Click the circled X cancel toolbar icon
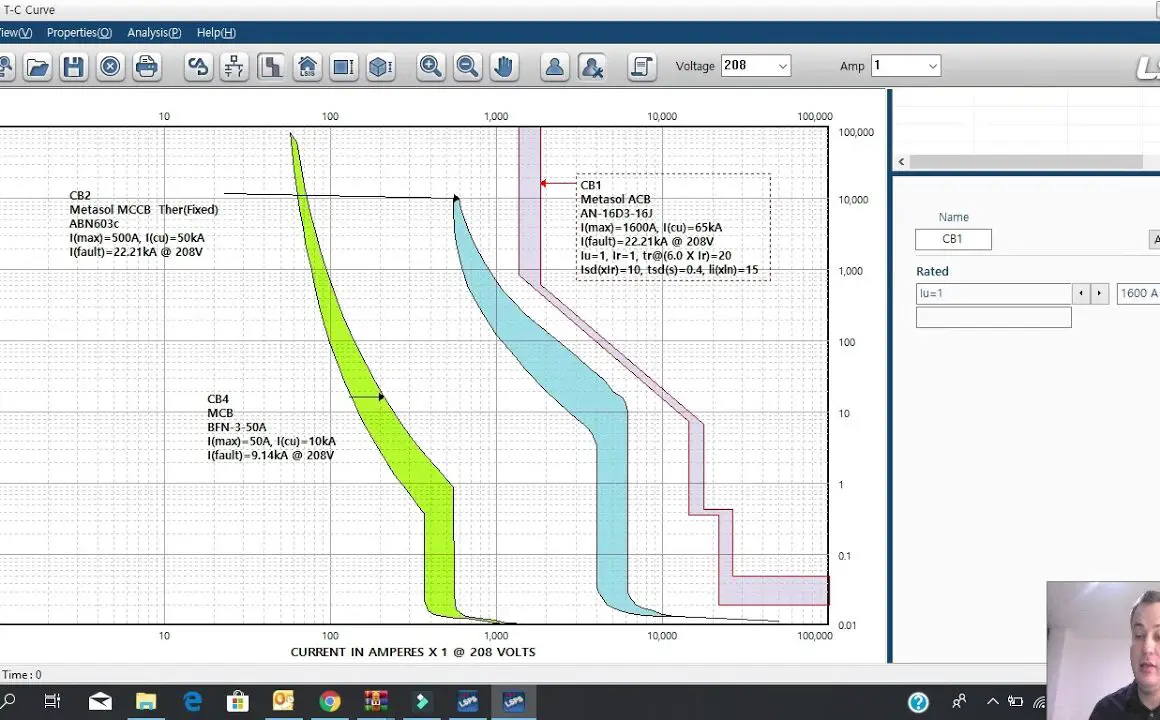Viewport: 1160px width, 720px height. pos(110,67)
